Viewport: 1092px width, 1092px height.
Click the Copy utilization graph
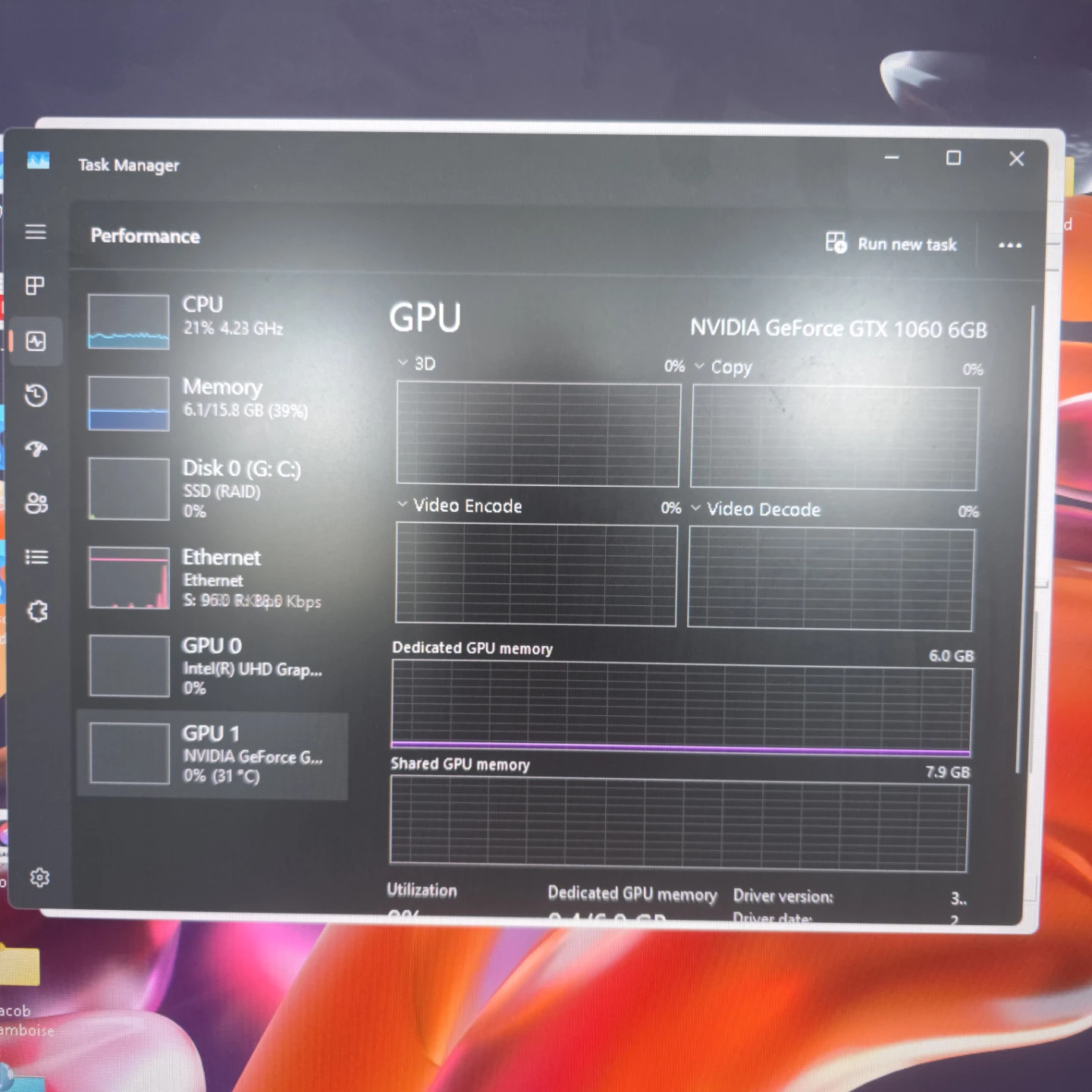pos(834,438)
